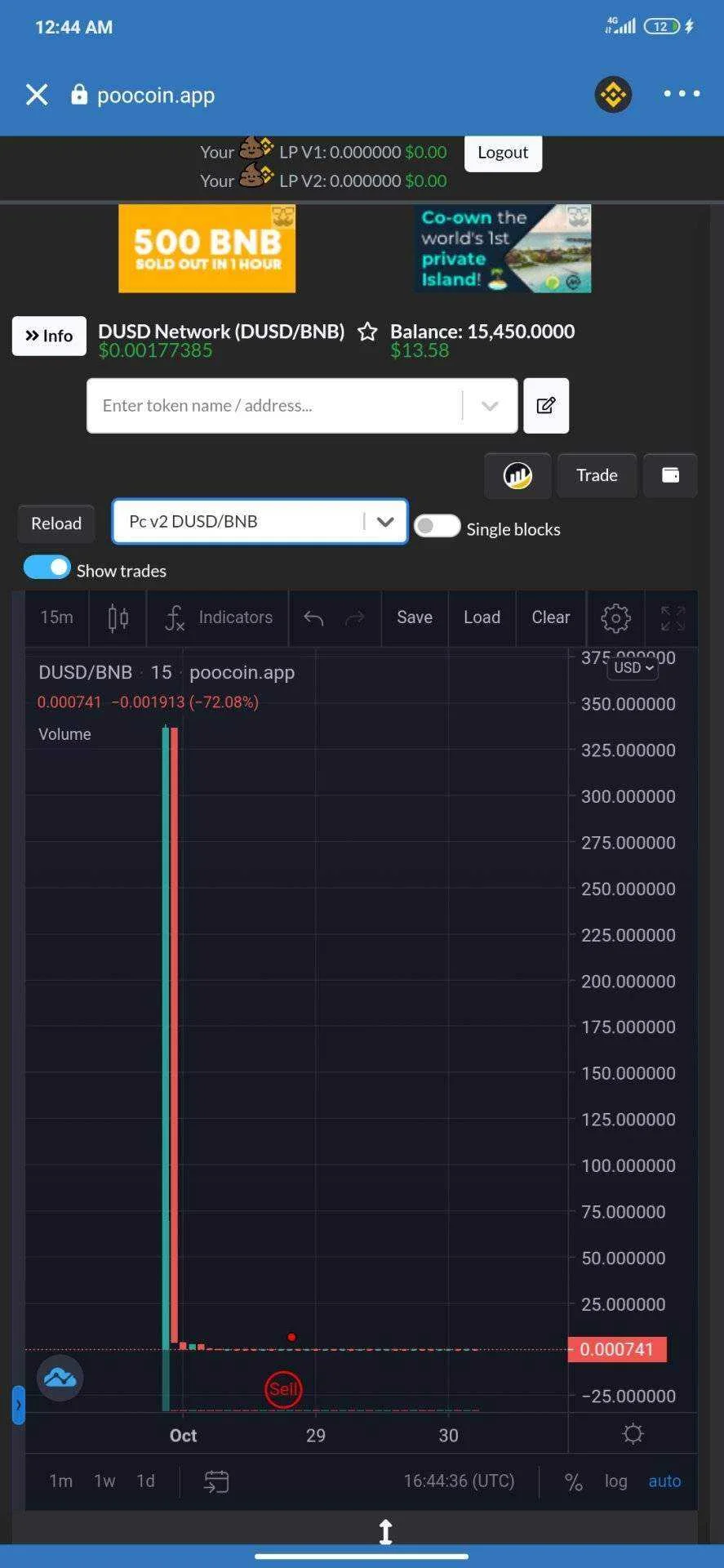
Task: Tap the Binance chain logo icon
Action: [613, 95]
